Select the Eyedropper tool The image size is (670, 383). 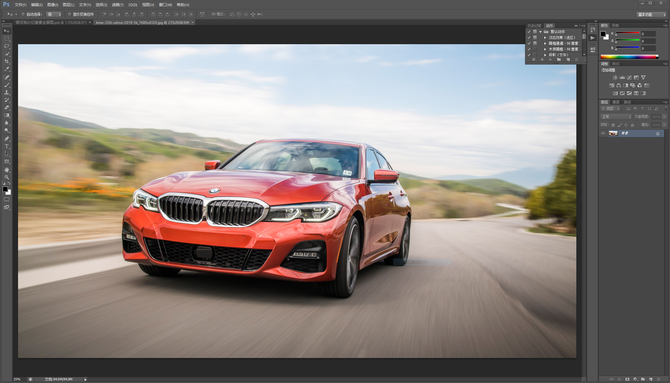(6, 69)
